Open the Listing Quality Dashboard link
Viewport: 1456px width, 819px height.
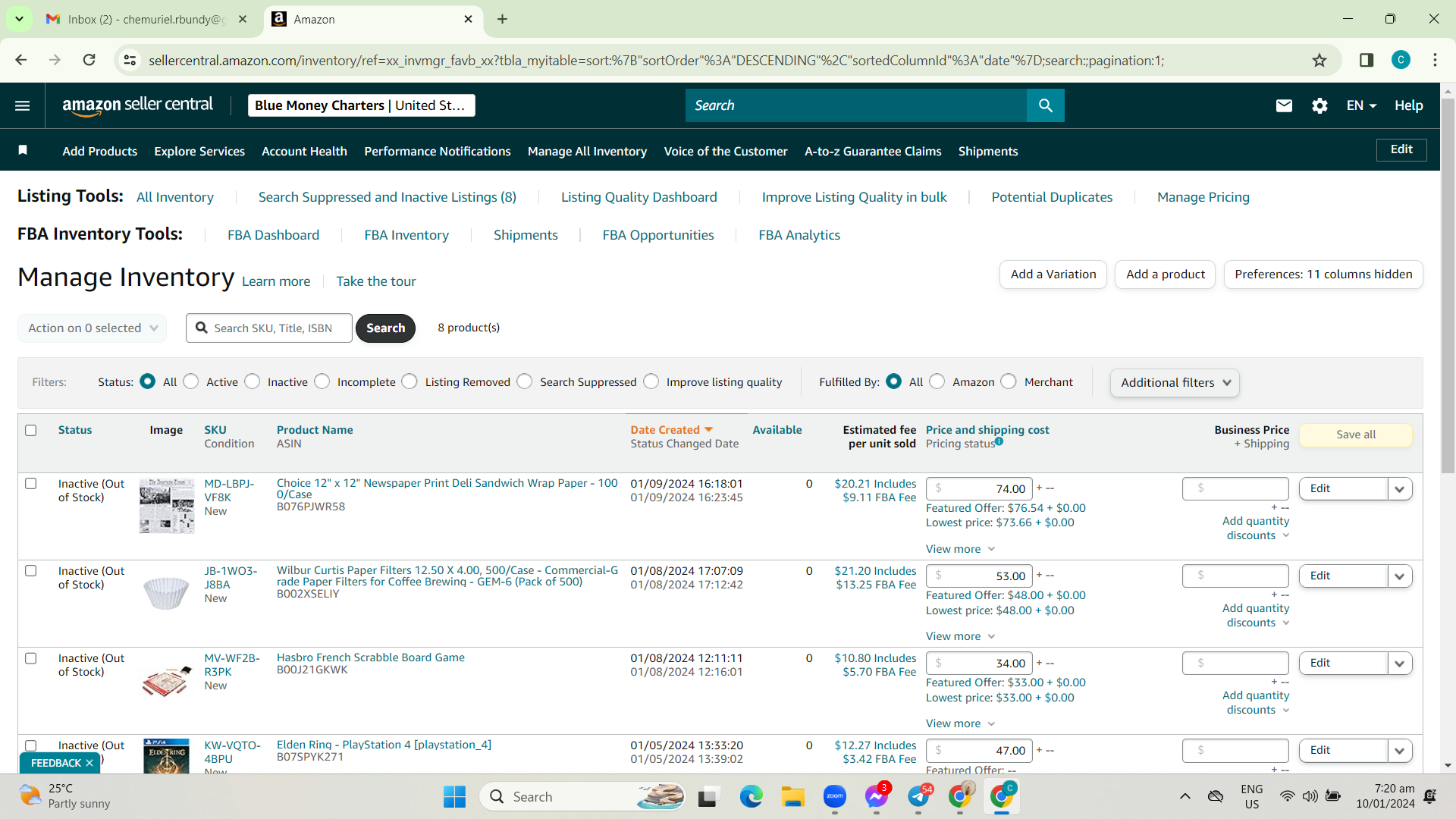pos(639,197)
